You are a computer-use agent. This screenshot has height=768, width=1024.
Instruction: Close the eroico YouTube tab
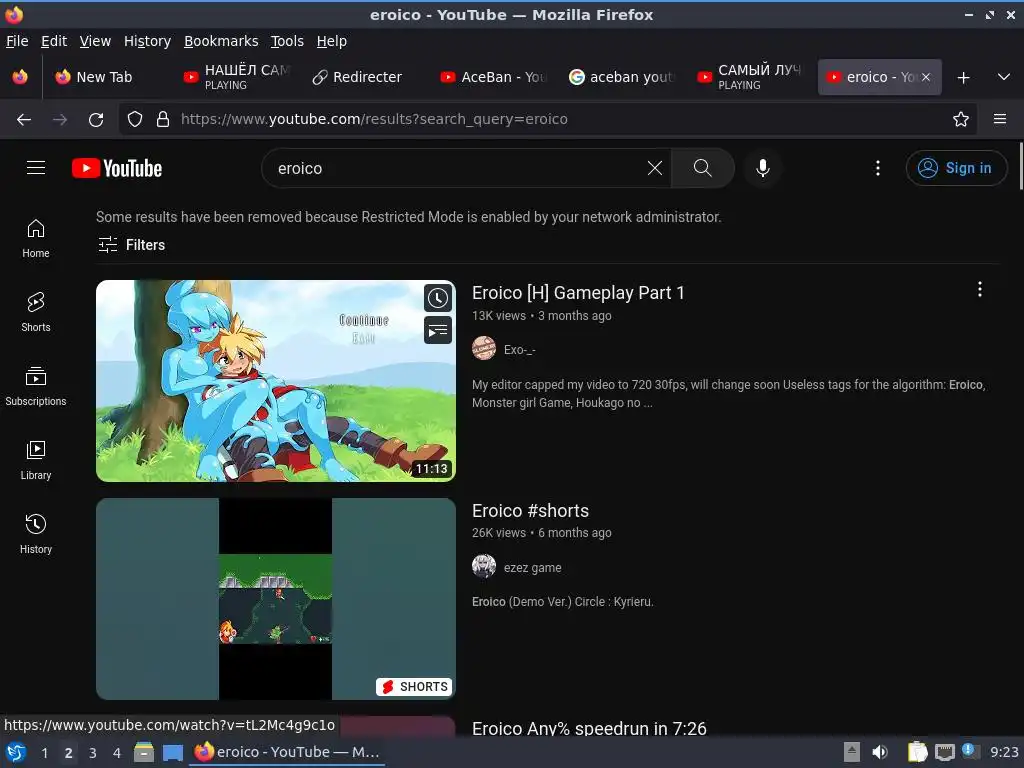point(926,77)
